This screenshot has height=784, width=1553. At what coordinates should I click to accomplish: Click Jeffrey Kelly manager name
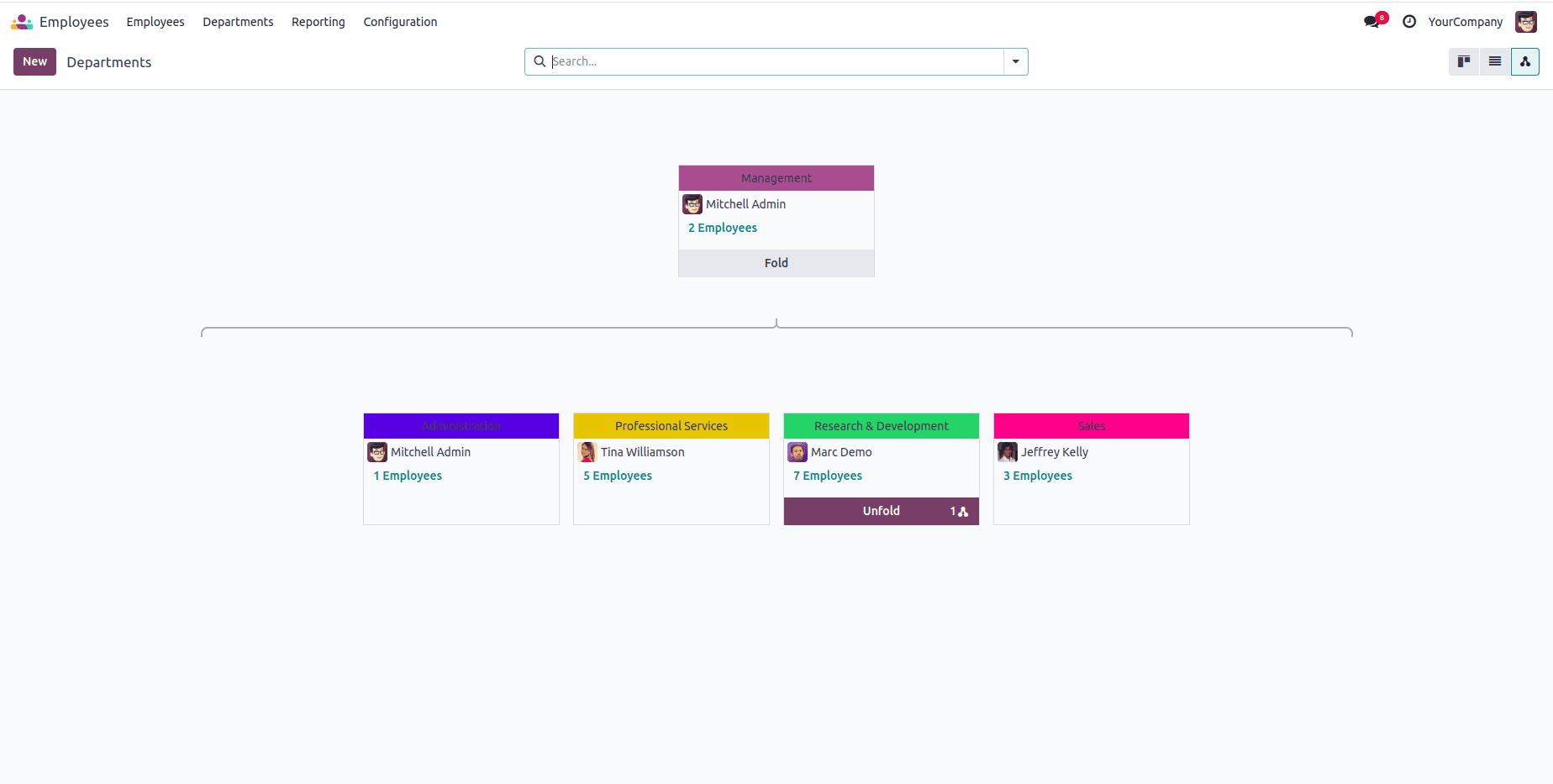(1055, 452)
